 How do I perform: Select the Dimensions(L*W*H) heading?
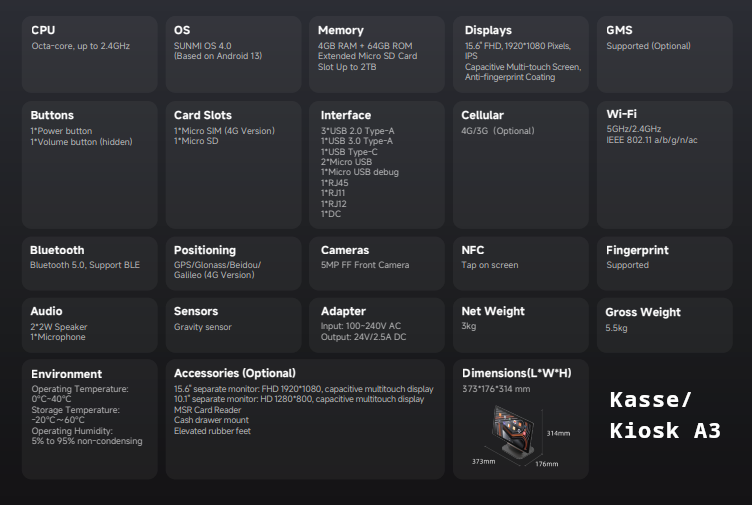516,373
